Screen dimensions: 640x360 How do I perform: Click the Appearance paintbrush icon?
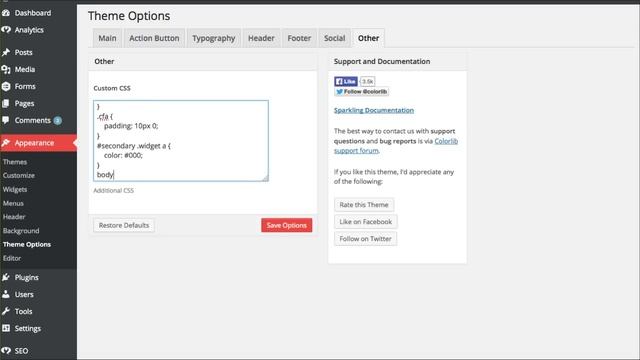(x=6, y=143)
